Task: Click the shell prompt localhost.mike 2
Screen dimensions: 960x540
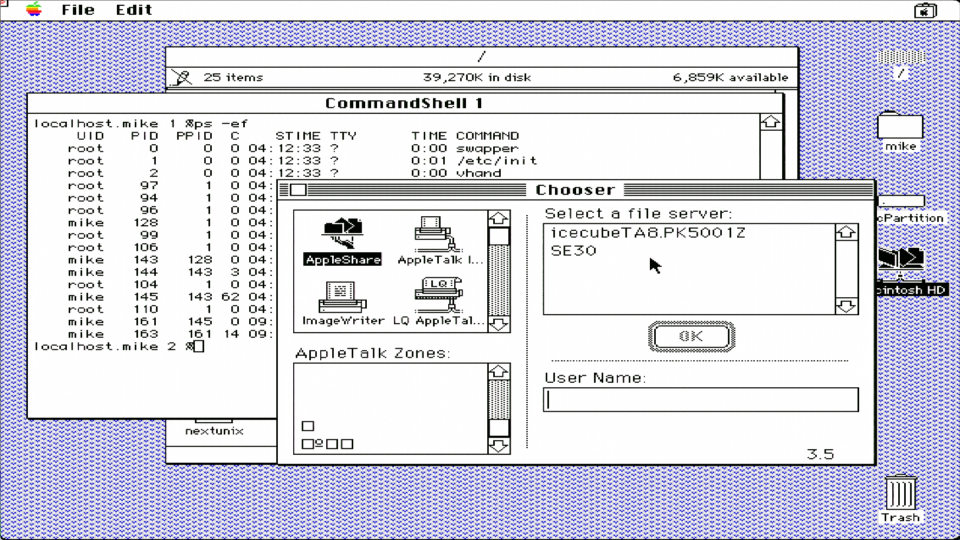Action: pos(113,346)
